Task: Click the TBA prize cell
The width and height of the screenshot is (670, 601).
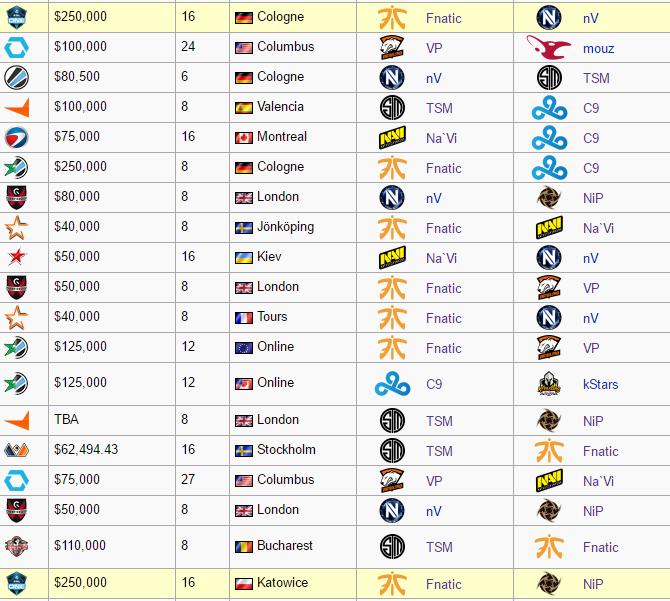Action: pyautogui.click(x=112, y=420)
